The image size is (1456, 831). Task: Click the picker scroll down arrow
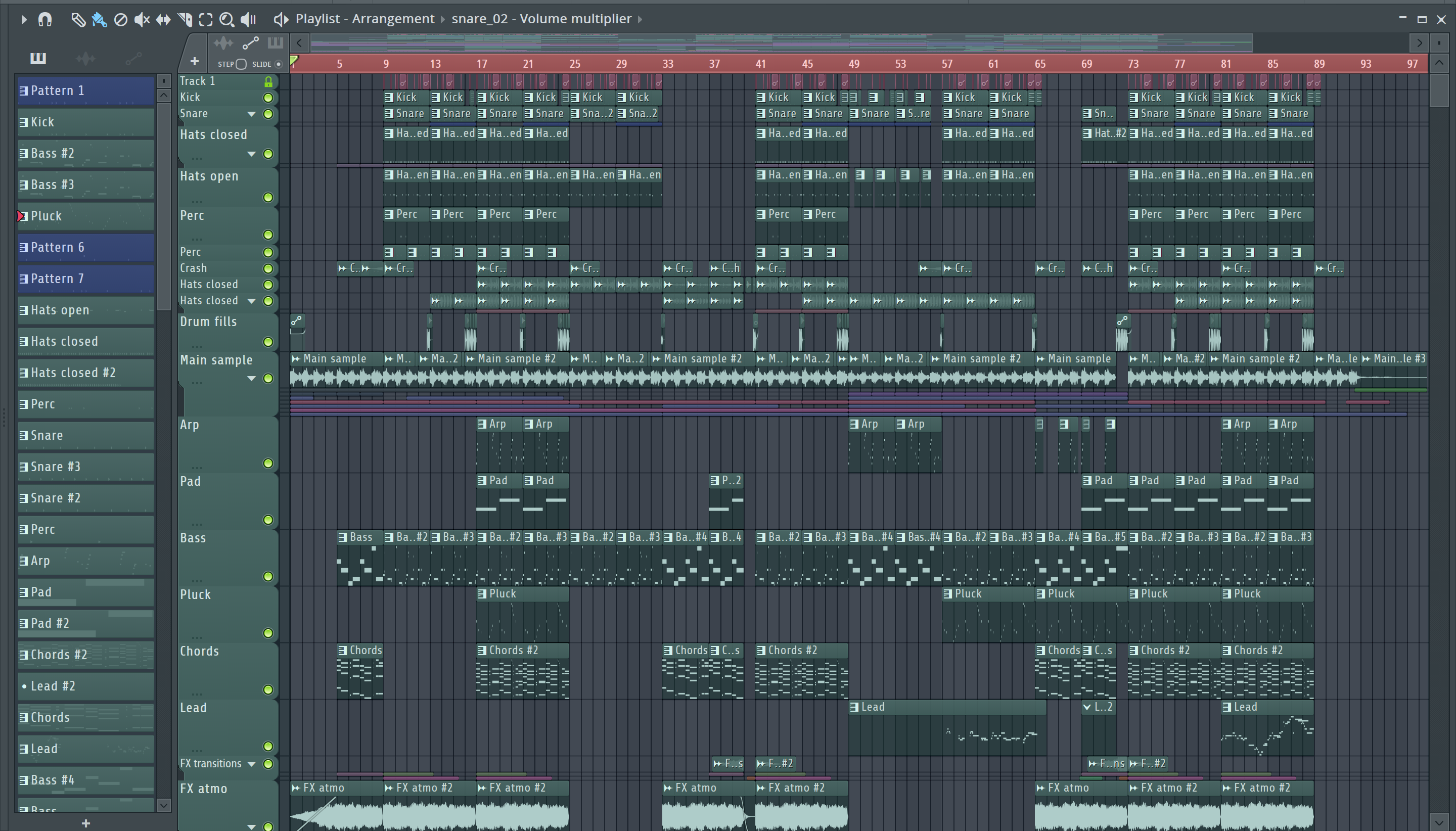(x=163, y=805)
